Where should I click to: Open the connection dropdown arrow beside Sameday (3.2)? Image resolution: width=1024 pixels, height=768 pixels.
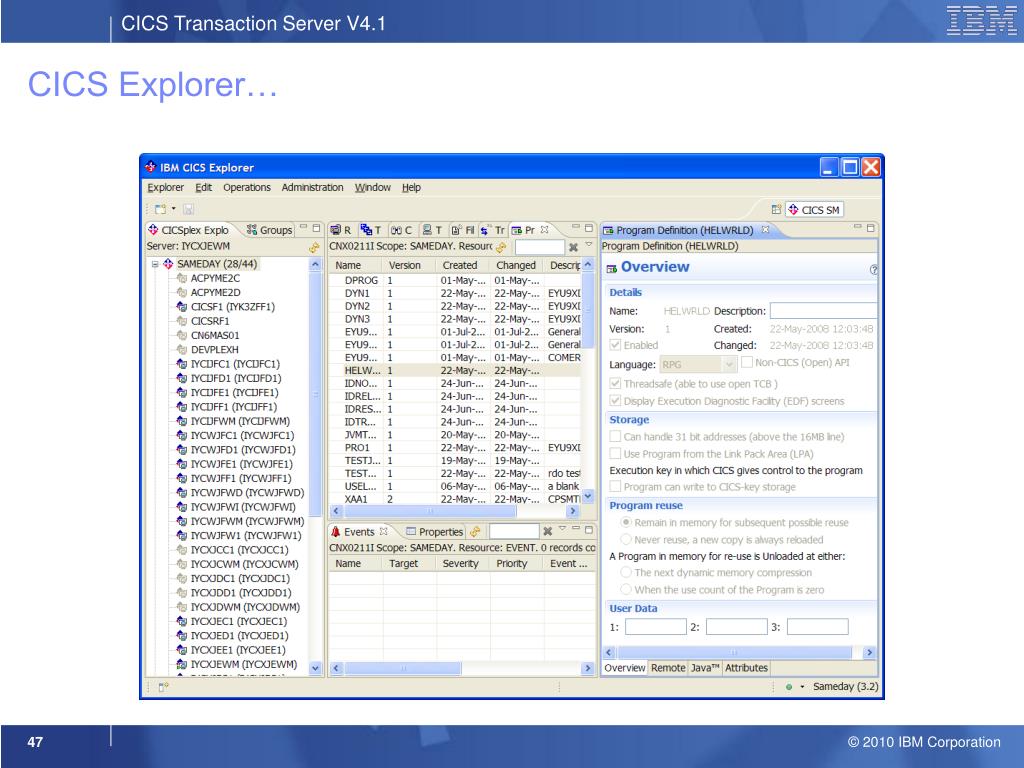802,687
